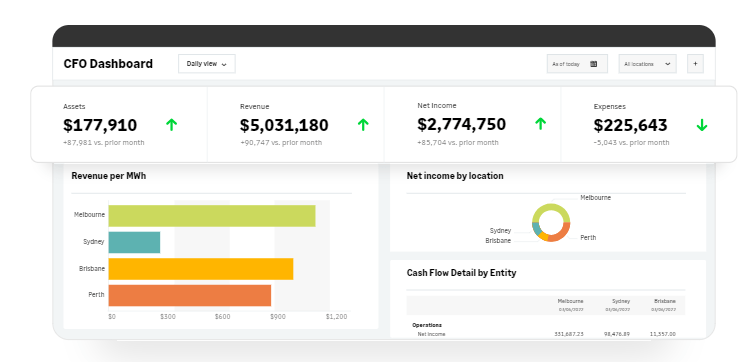This screenshot has height=362, width=755.
Task: Click the Melbourne bar in Revenue per MWh
Action: click(212, 216)
